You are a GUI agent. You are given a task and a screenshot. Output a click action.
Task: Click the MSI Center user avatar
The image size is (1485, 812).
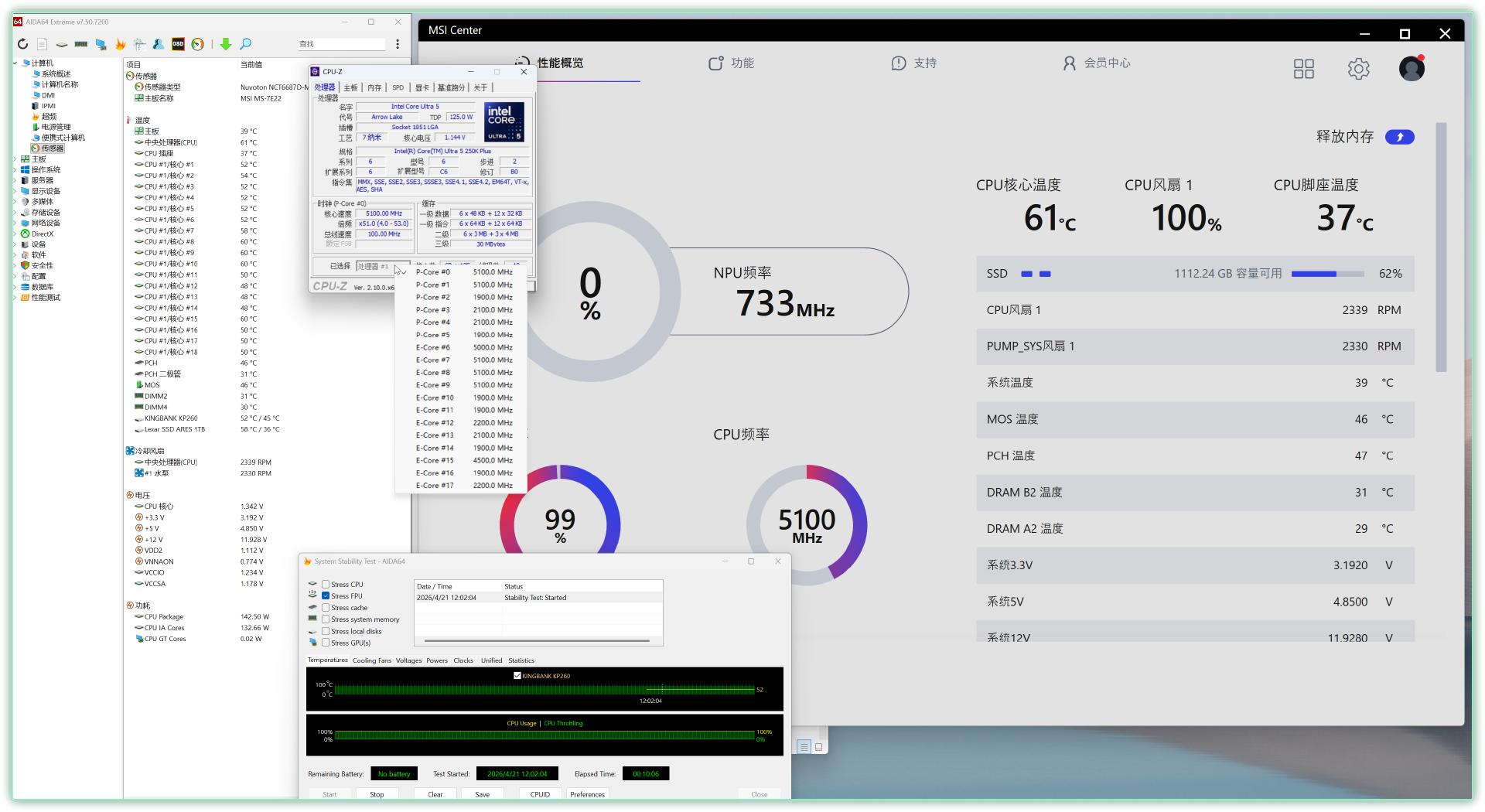tap(1412, 68)
